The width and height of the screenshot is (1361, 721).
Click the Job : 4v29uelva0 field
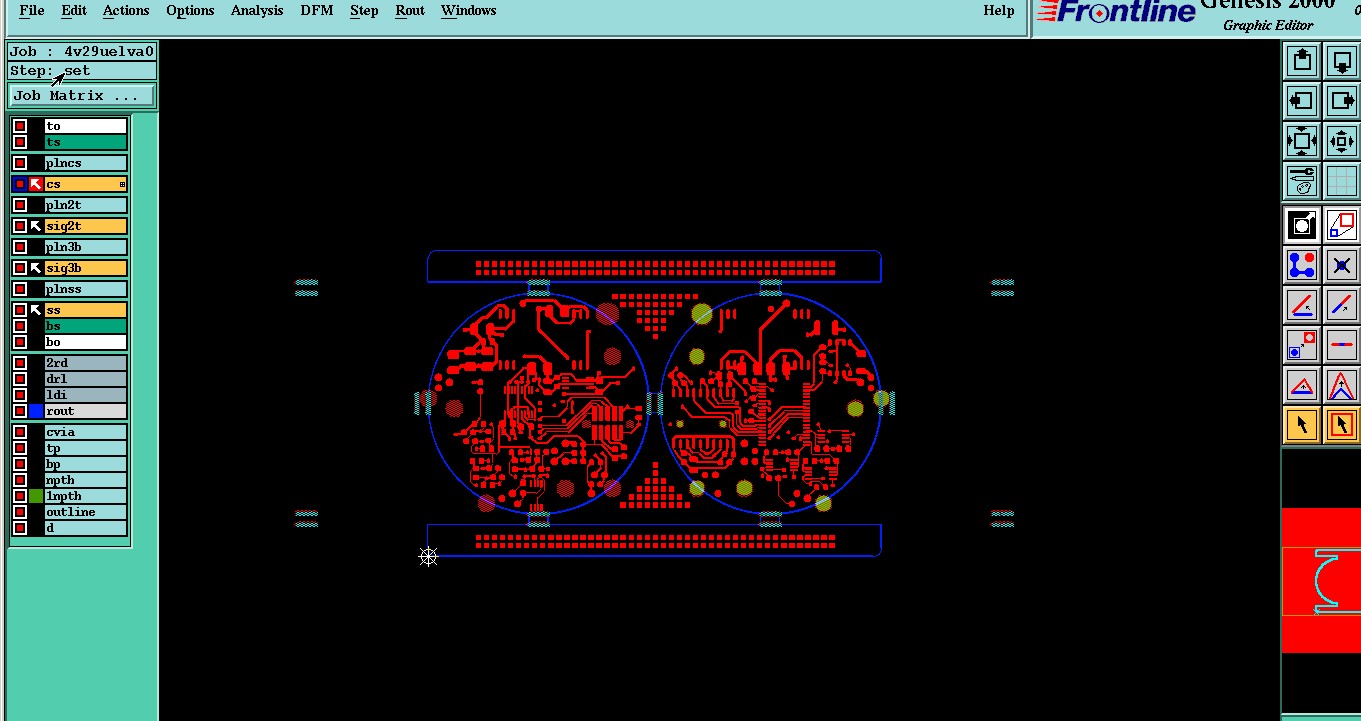pyautogui.click(x=82, y=52)
